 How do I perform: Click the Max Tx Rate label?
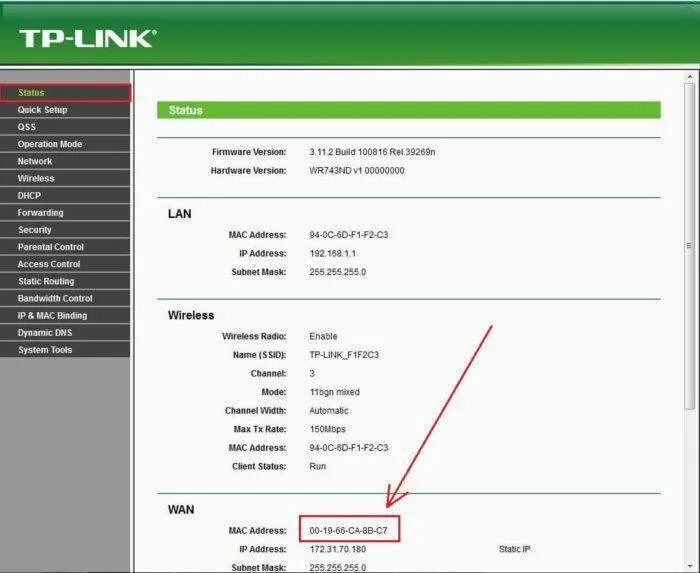click(260, 429)
